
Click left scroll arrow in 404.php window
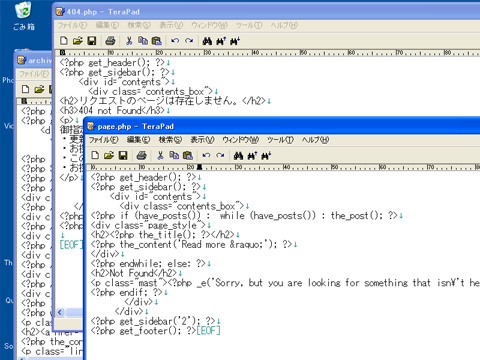[x=60, y=312]
